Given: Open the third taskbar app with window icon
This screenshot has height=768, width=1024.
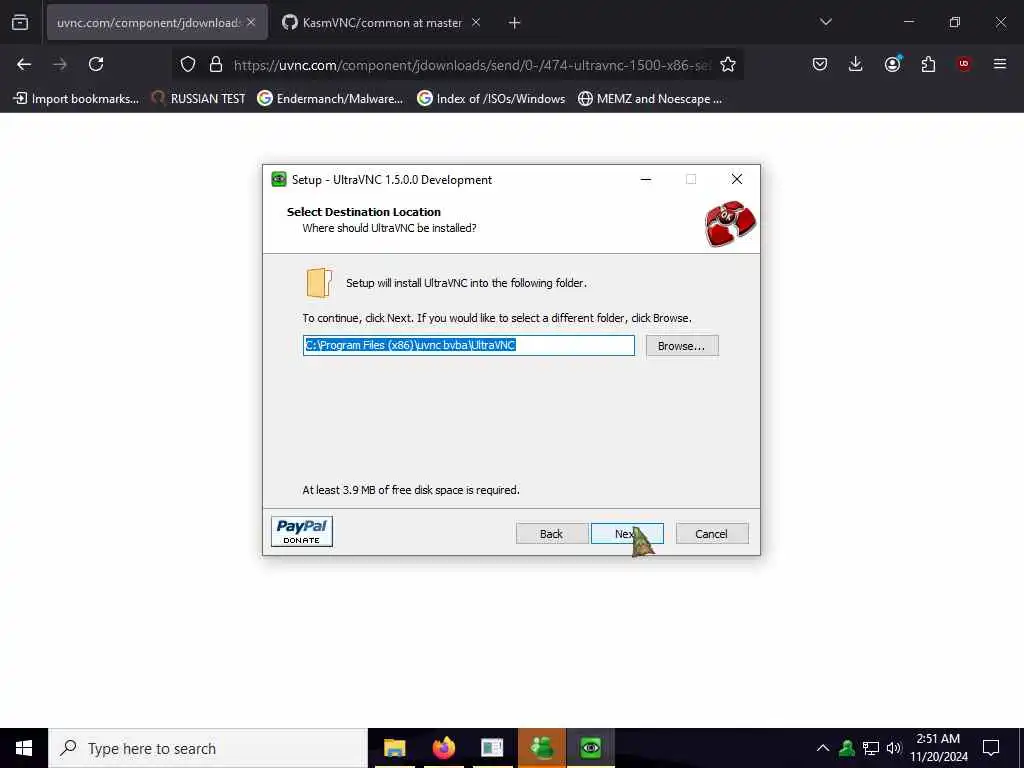Looking at the screenshot, I should tap(492, 748).
